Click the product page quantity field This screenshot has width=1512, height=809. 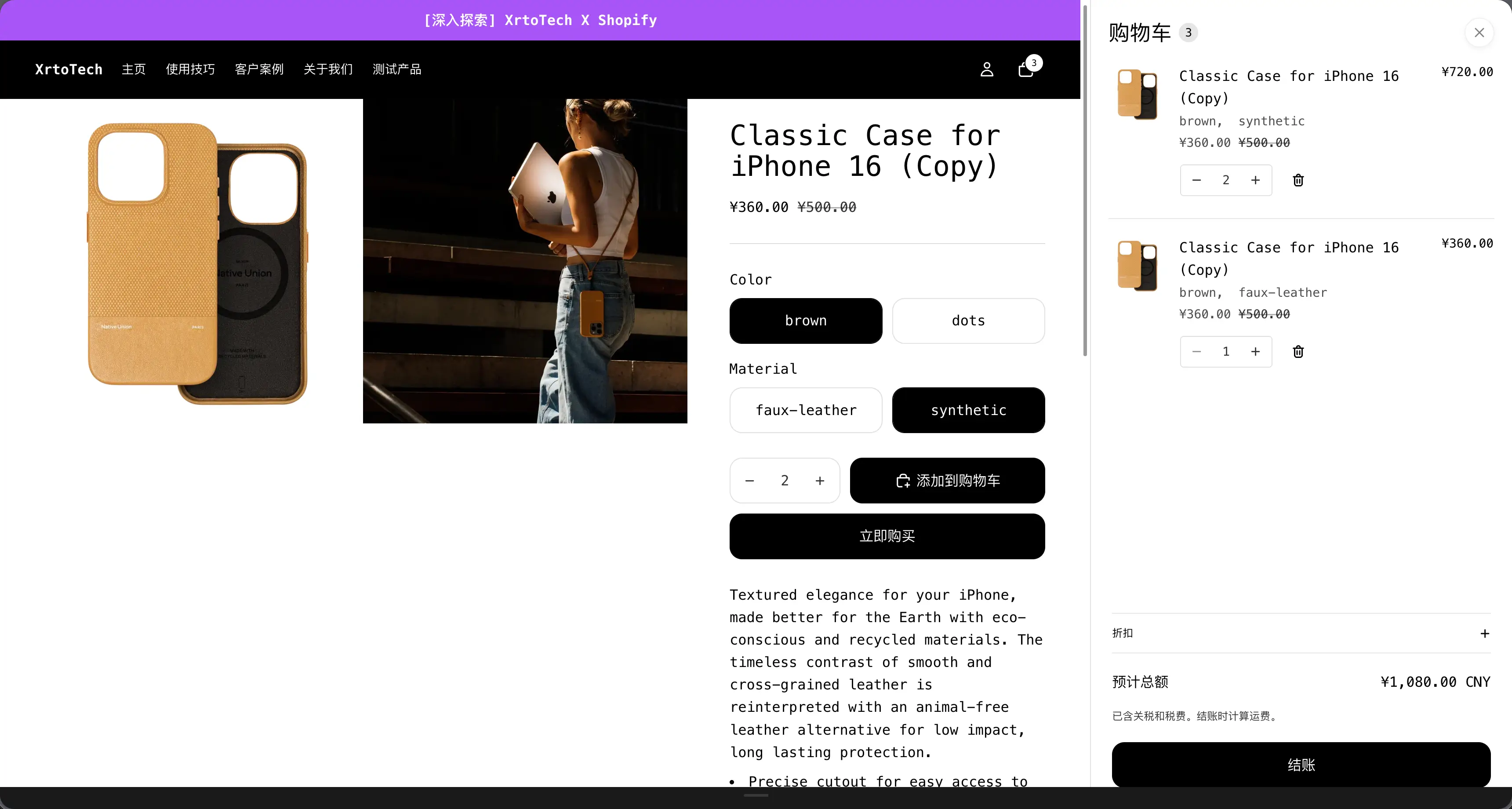coord(785,481)
